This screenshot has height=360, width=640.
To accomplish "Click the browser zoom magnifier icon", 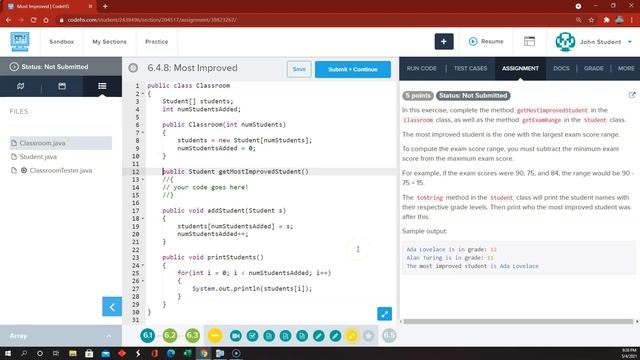I will tap(578, 20).
